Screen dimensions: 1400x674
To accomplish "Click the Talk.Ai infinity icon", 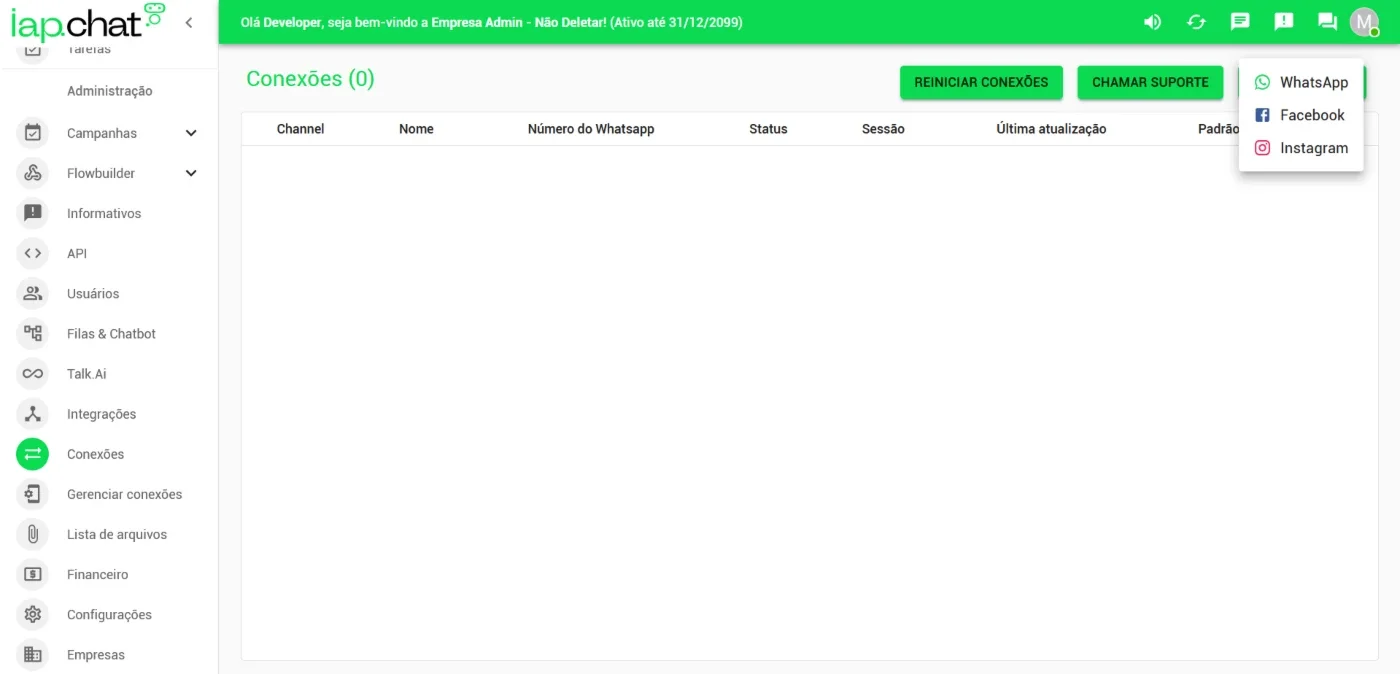I will 33,373.
